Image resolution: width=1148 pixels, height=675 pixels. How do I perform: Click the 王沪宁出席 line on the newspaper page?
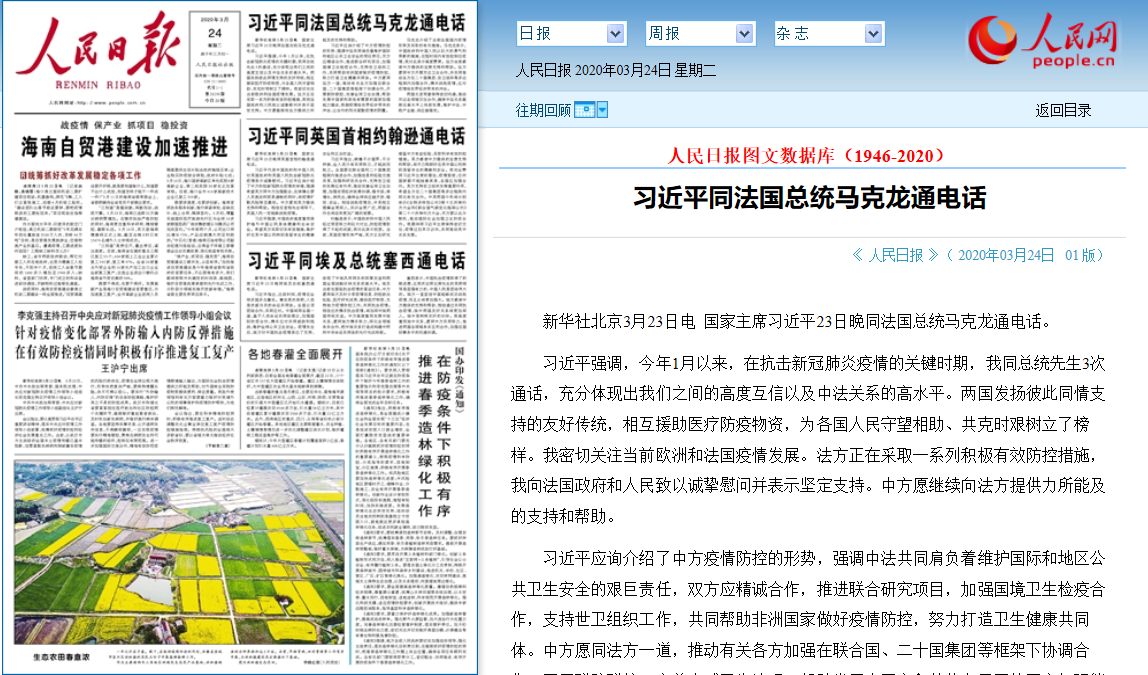tap(124, 368)
